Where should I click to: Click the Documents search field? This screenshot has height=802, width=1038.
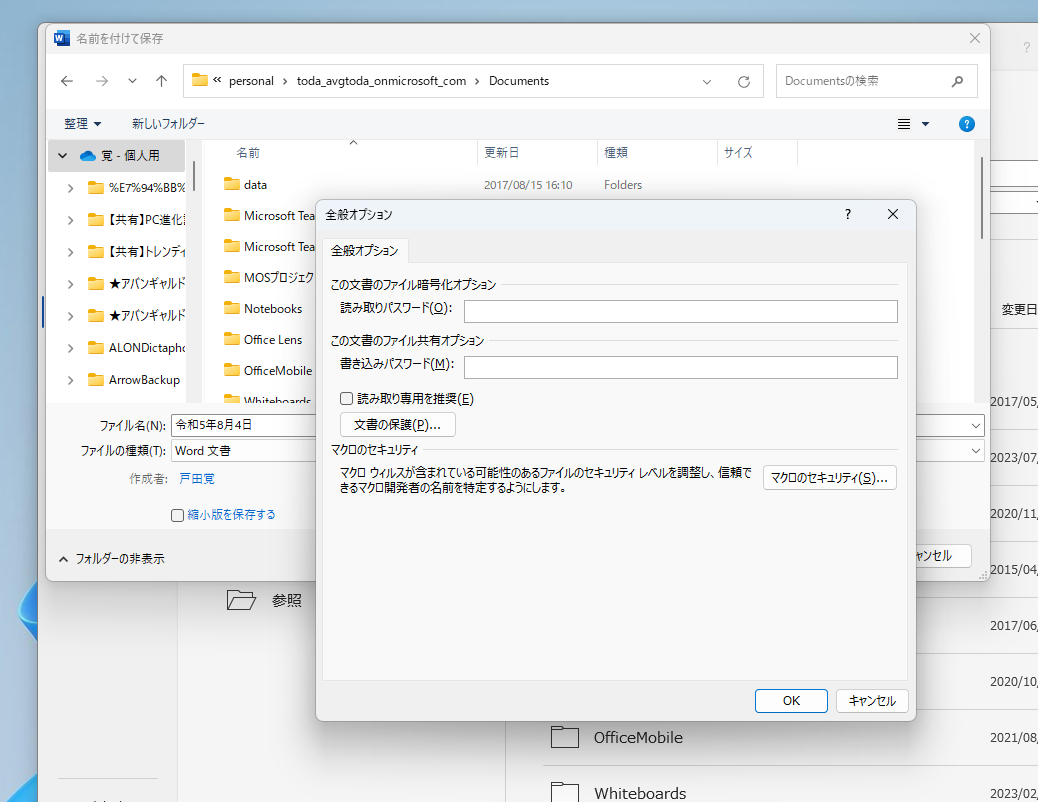click(x=876, y=81)
